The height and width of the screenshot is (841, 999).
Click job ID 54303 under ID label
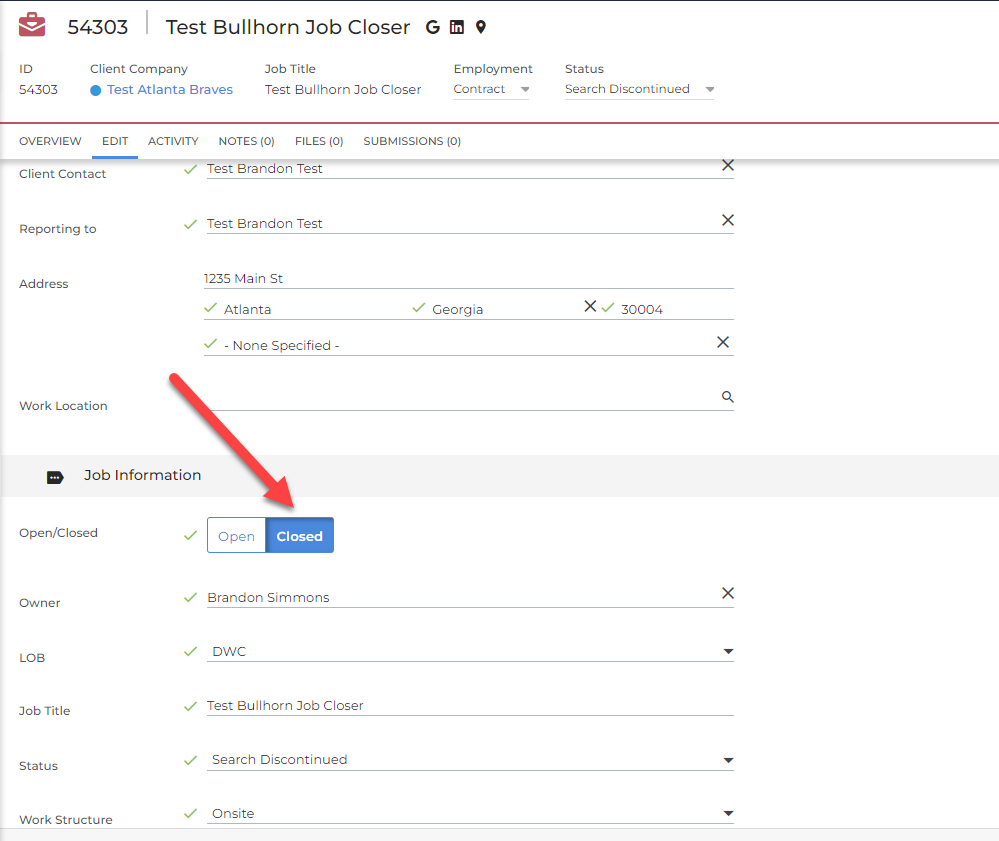coord(38,89)
